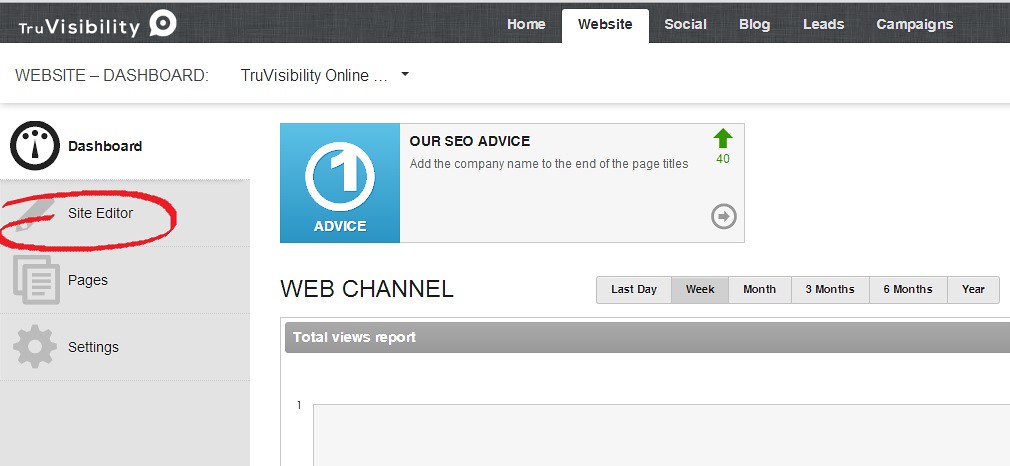
Task: Select the 6 Months range button
Action: pos(908,289)
